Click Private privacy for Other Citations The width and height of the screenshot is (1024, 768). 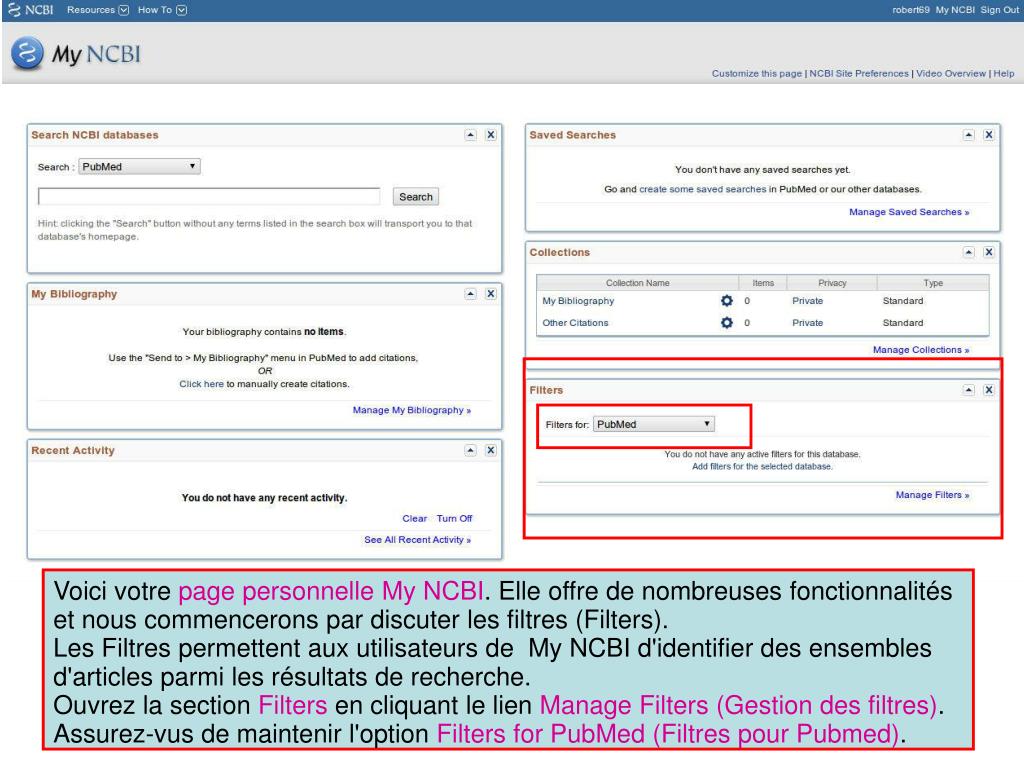click(807, 323)
